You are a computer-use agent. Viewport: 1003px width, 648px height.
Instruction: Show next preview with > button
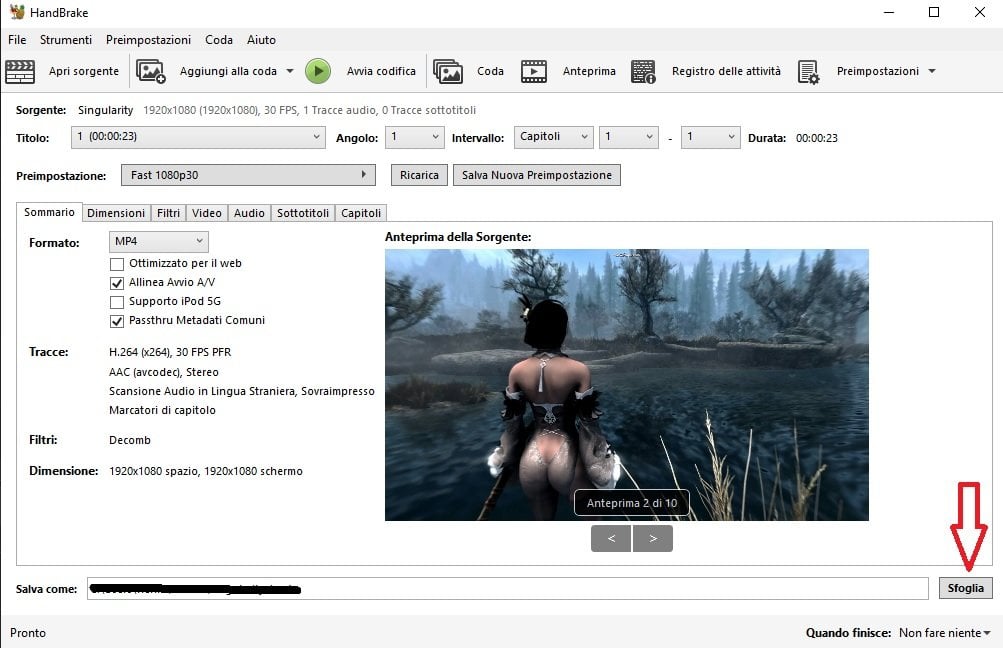(652, 539)
